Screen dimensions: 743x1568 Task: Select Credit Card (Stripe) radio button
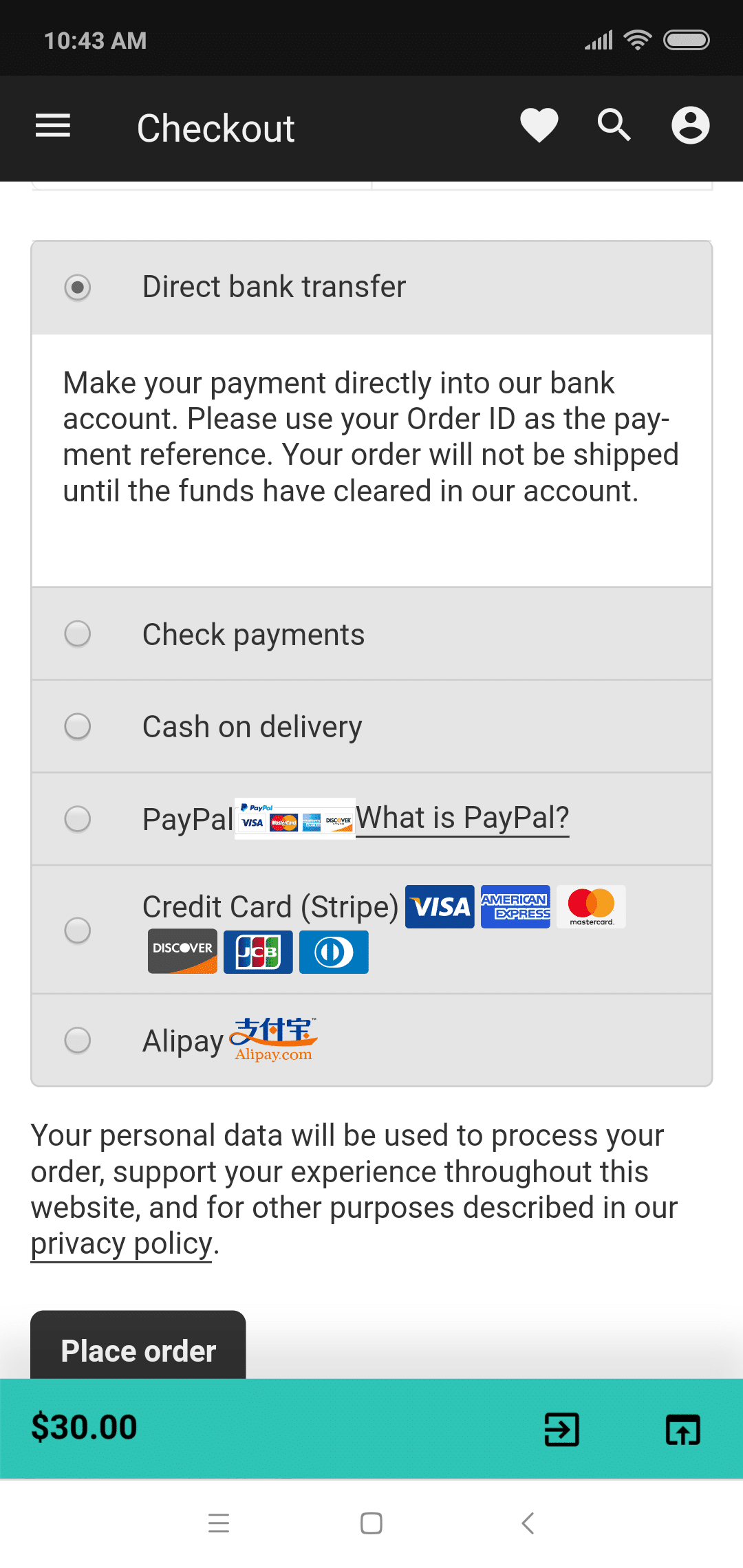(78, 930)
